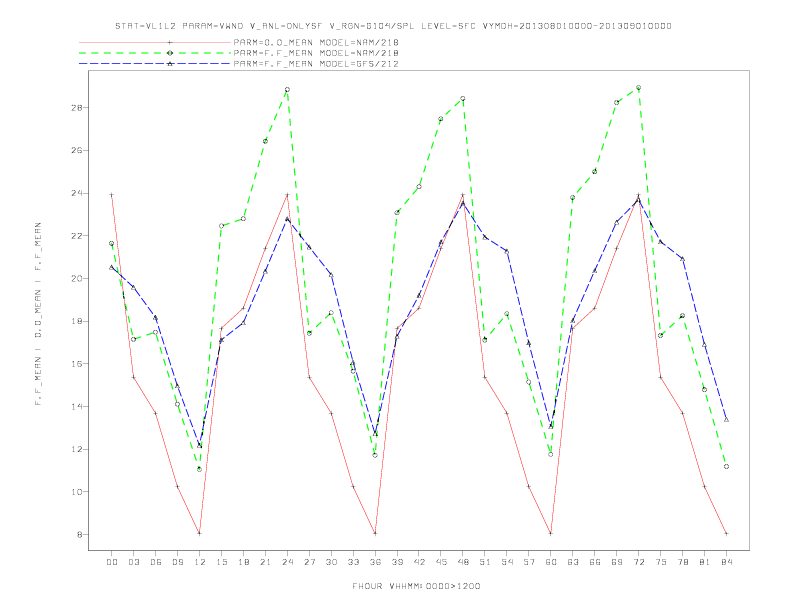Click y-axis tick label 8
792x612 pixels.
tap(80, 535)
